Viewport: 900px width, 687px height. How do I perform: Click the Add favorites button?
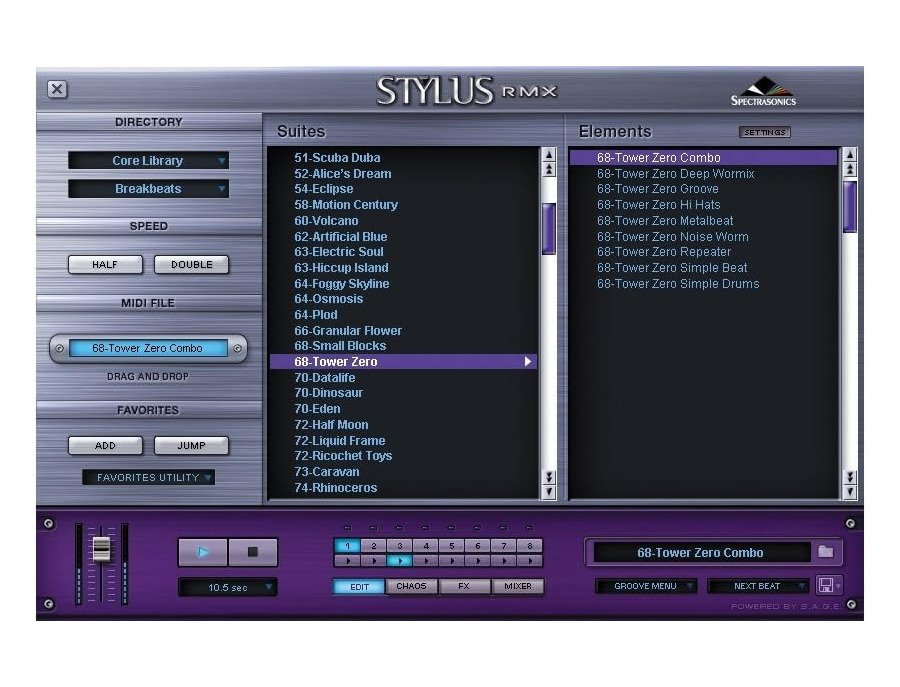pos(105,445)
